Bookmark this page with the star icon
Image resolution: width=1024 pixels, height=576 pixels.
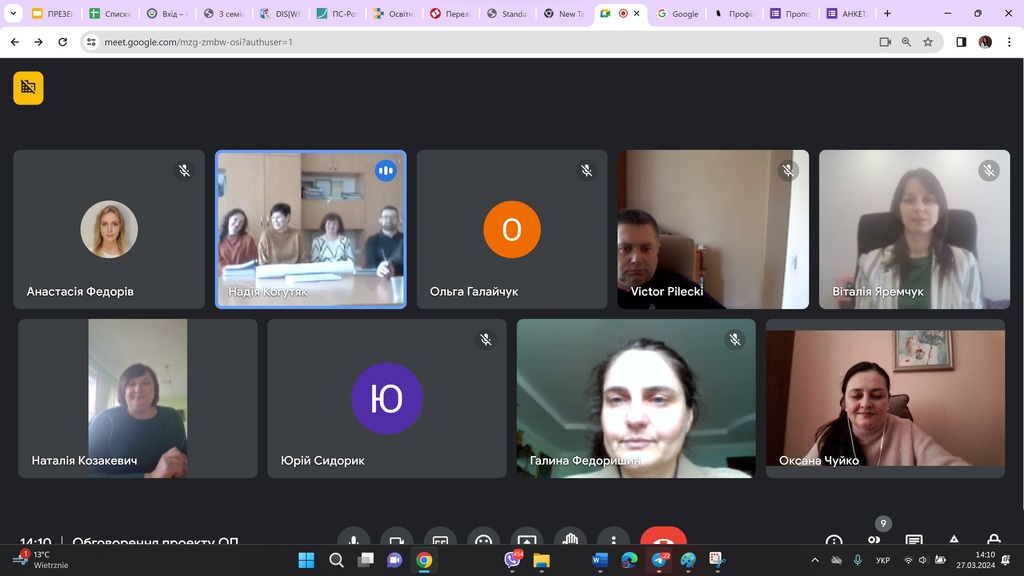coord(928,42)
